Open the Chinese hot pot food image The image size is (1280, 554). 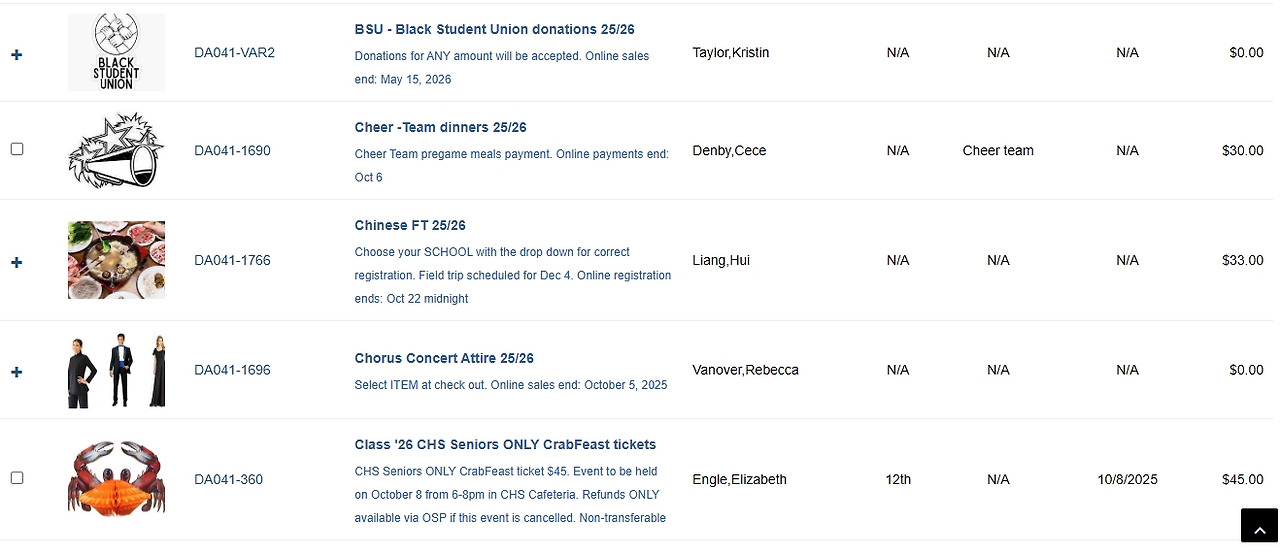(x=116, y=260)
